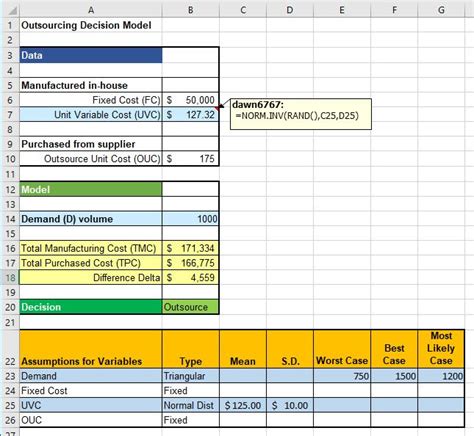Screen dimensions: 474x436
Task: Click the Unit Variable Cost value 127.32
Action: 191,115
